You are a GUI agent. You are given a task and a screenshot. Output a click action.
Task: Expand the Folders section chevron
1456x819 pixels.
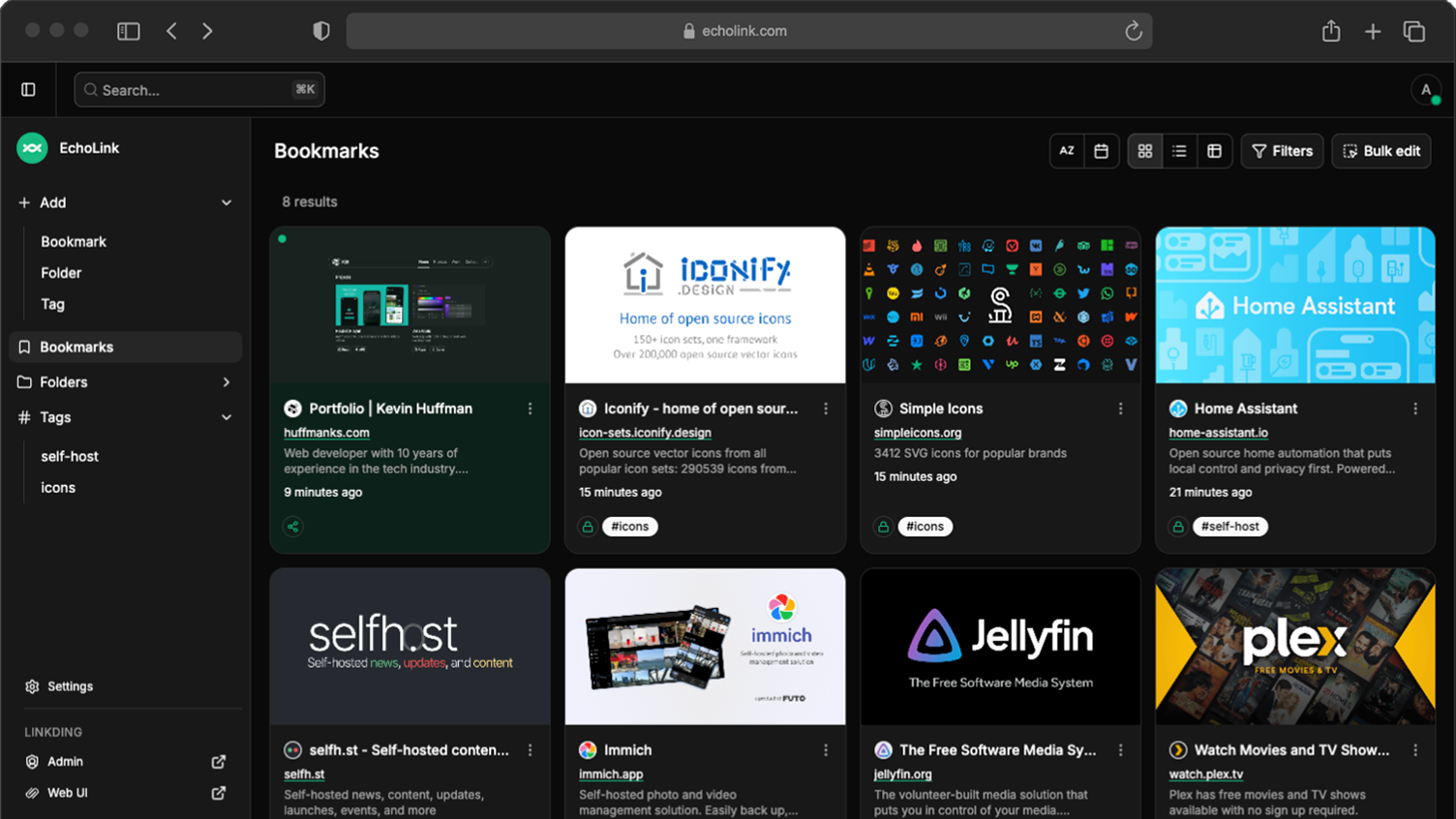(227, 382)
